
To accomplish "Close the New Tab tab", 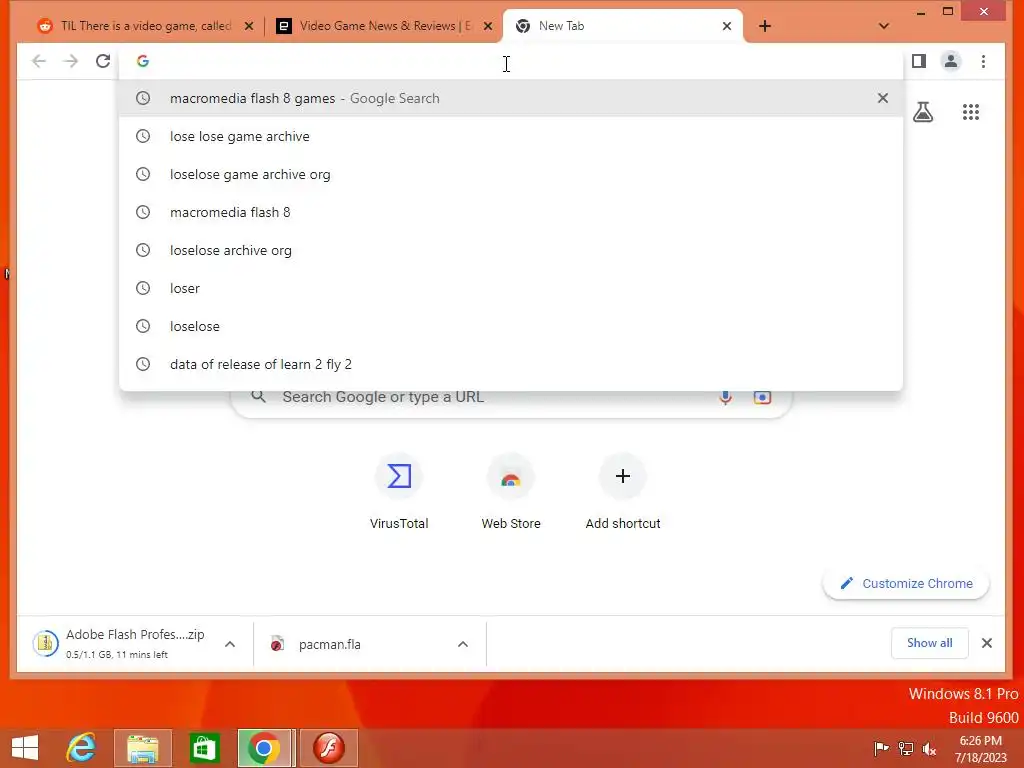I will (727, 26).
